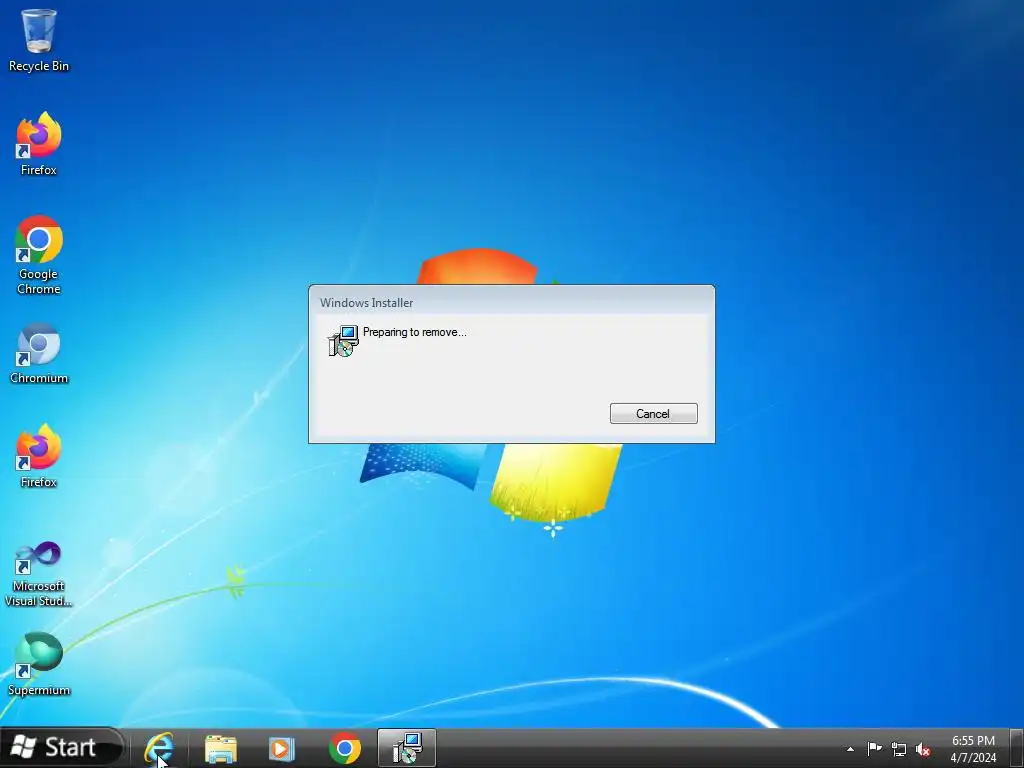Select the lower Firefox desktop shortcut

(x=39, y=456)
